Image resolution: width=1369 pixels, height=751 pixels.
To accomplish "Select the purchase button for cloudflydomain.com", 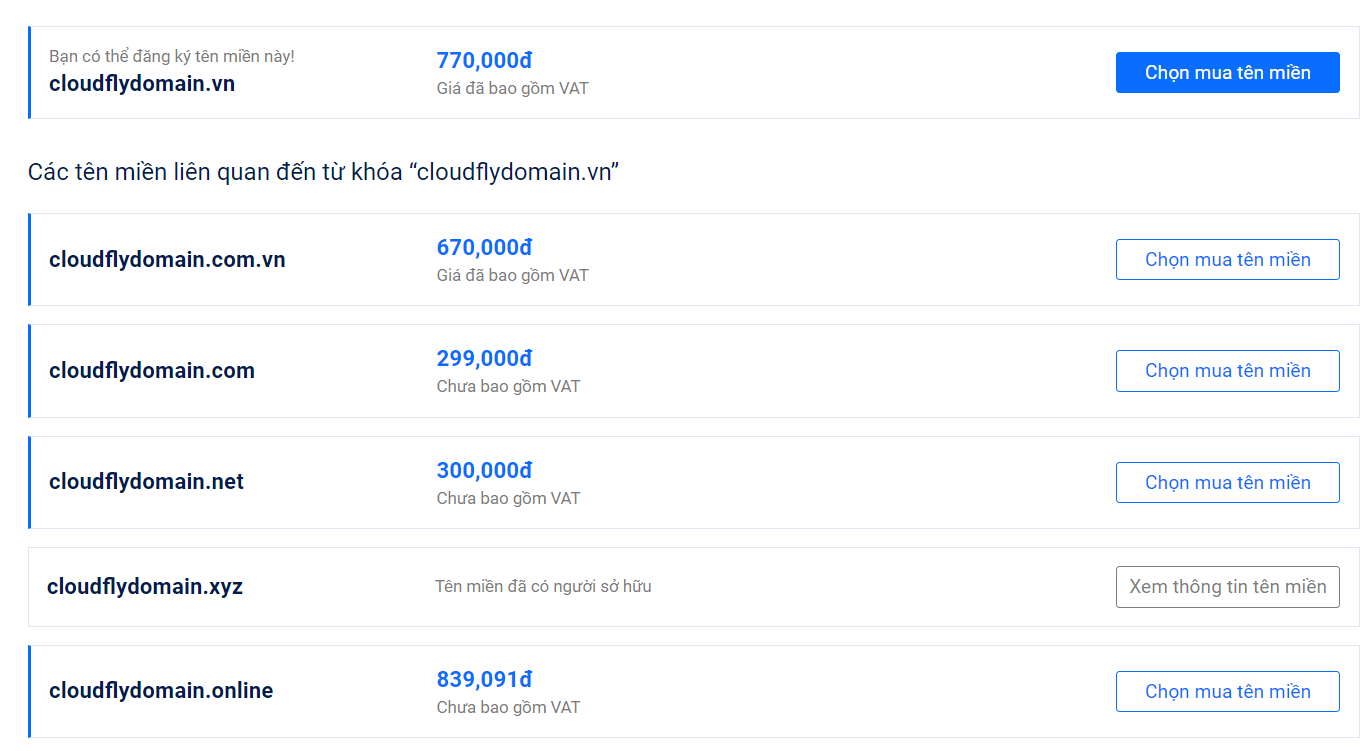I will coord(1227,371).
